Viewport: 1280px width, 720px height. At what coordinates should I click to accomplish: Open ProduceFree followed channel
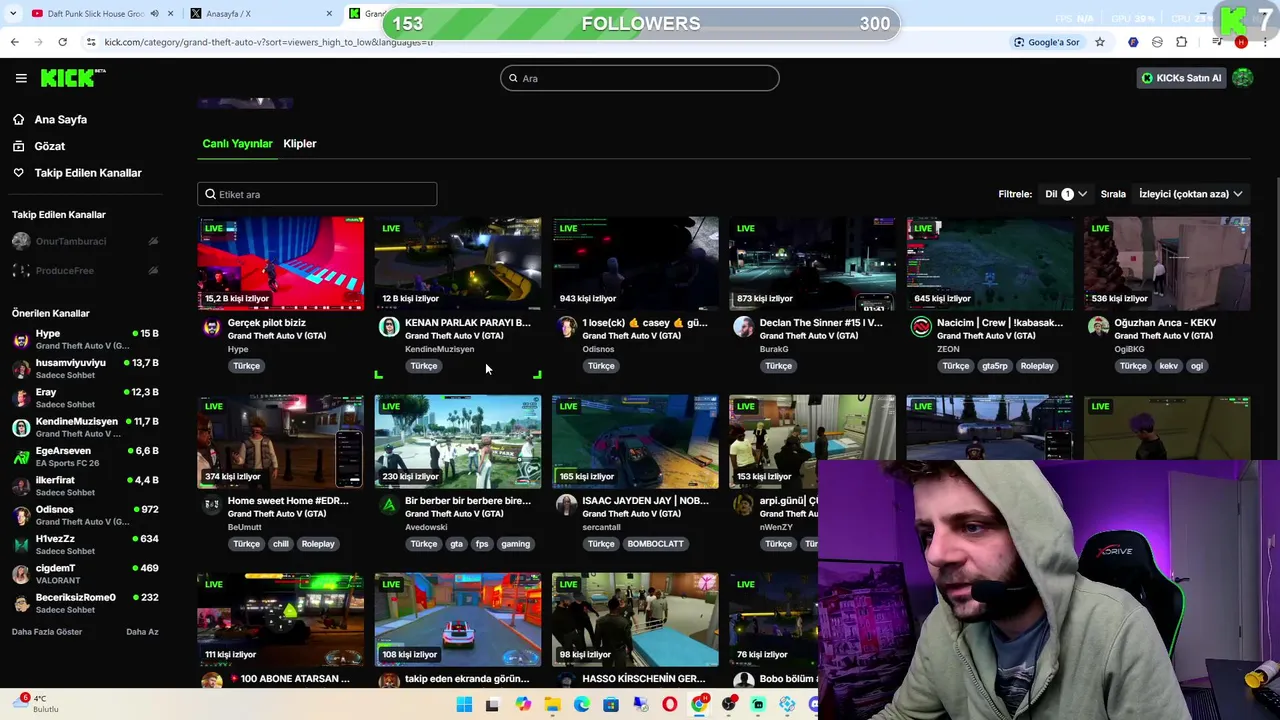(85, 270)
